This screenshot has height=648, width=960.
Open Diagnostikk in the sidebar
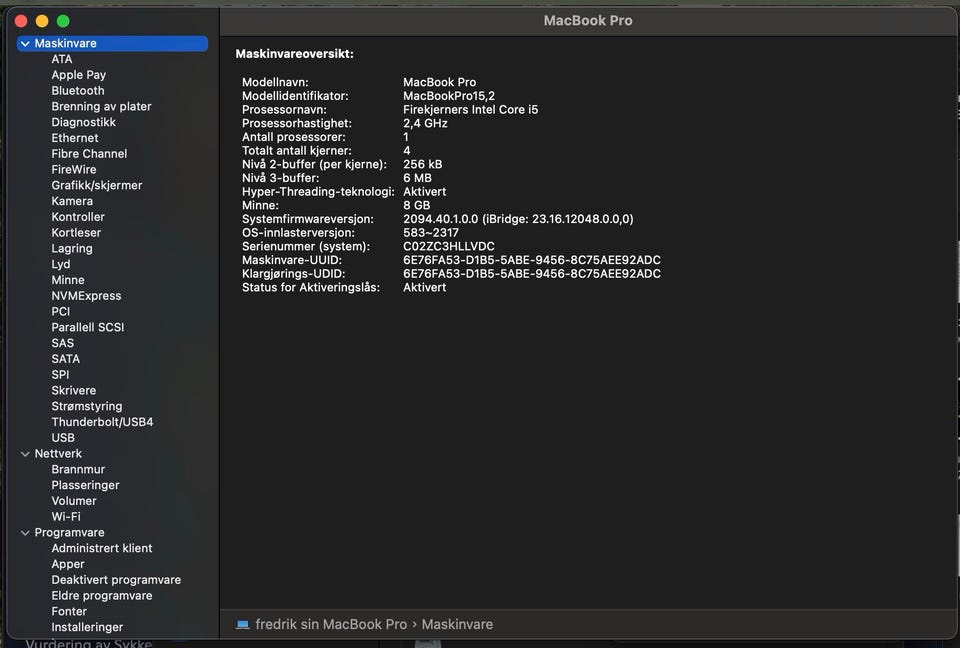[83, 122]
